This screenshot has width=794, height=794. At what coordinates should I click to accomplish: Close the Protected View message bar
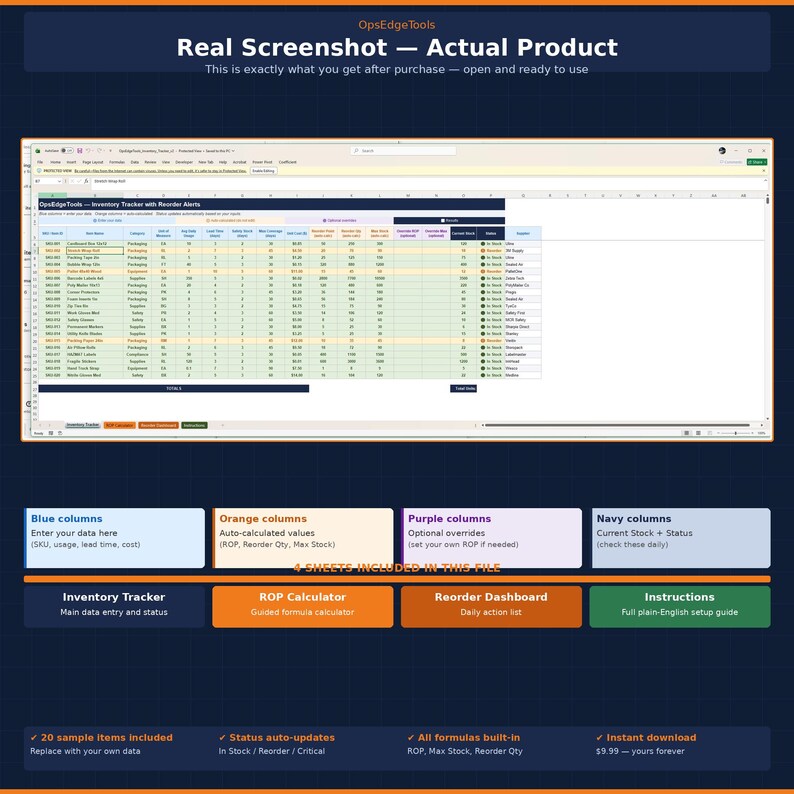[764, 171]
